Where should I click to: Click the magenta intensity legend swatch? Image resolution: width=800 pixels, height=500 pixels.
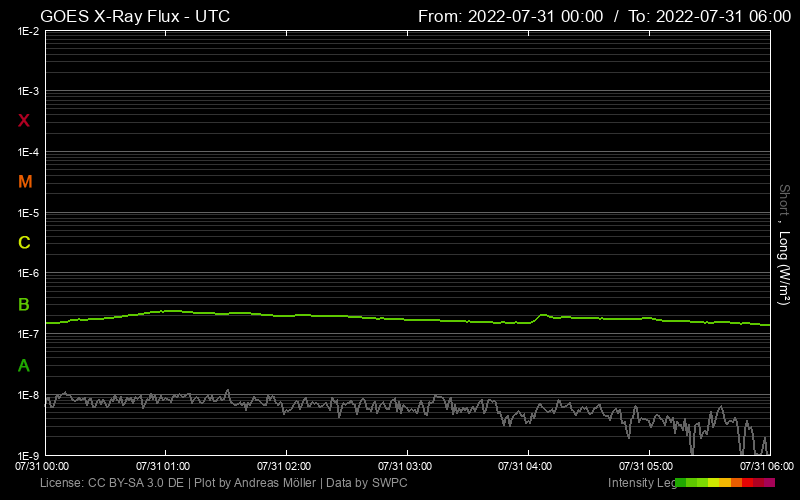769,483
